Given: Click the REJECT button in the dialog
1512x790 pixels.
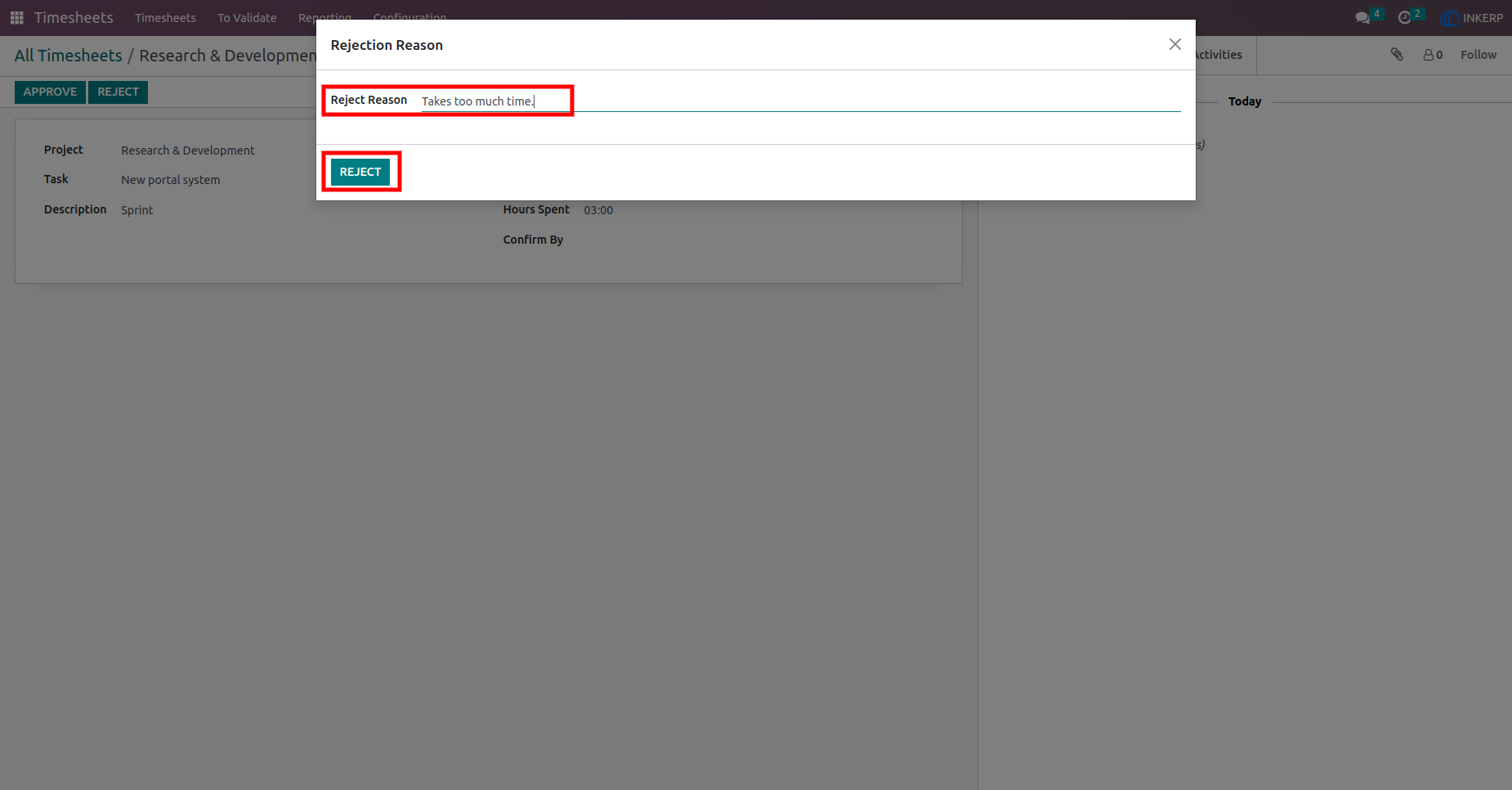Looking at the screenshot, I should pyautogui.click(x=360, y=172).
